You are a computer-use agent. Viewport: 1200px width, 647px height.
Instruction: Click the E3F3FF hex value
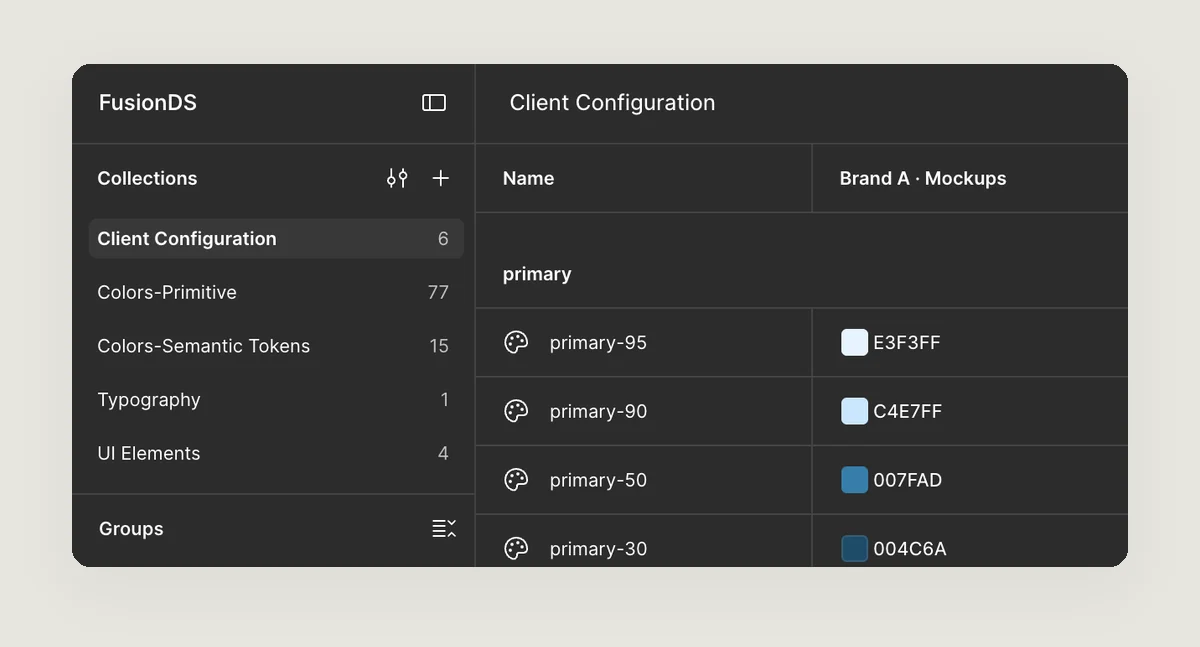pyautogui.click(x=907, y=343)
